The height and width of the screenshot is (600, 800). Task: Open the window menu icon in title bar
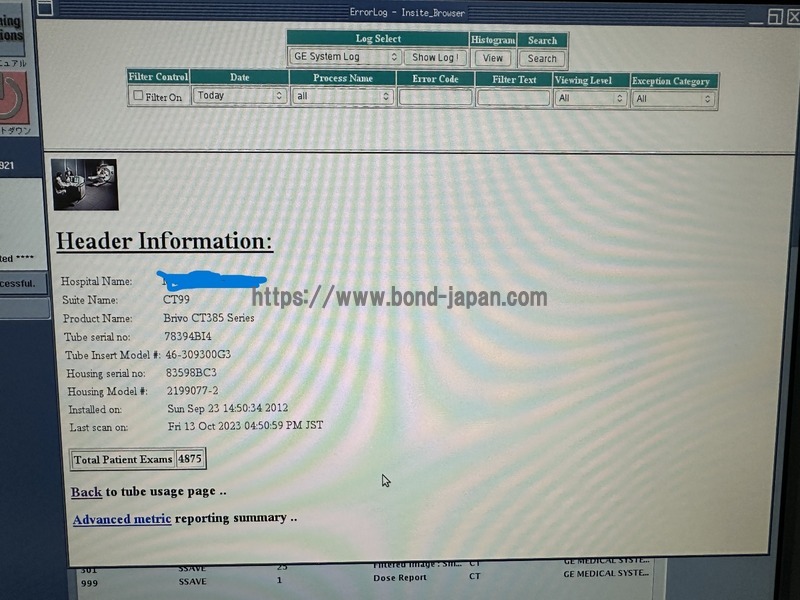(x=45, y=8)
